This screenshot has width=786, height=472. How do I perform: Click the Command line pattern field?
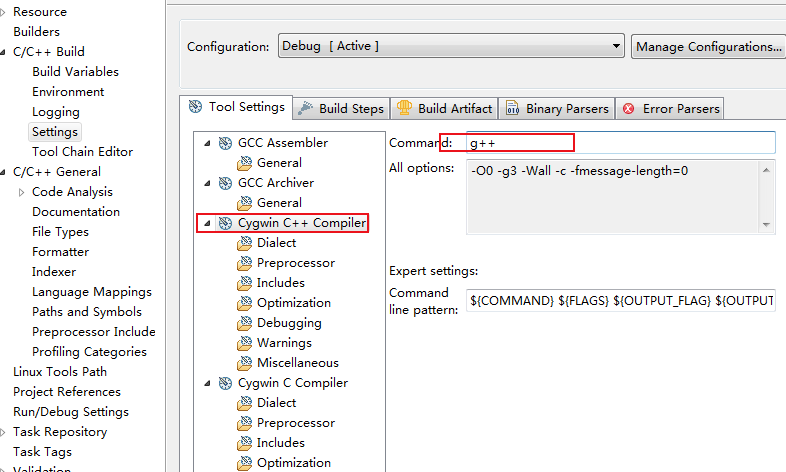(621, 301)
